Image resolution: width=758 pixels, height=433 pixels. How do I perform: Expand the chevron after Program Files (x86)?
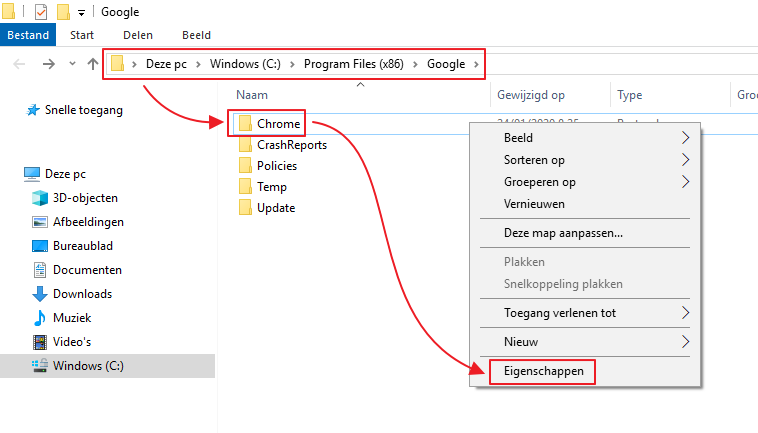(415, 64)
